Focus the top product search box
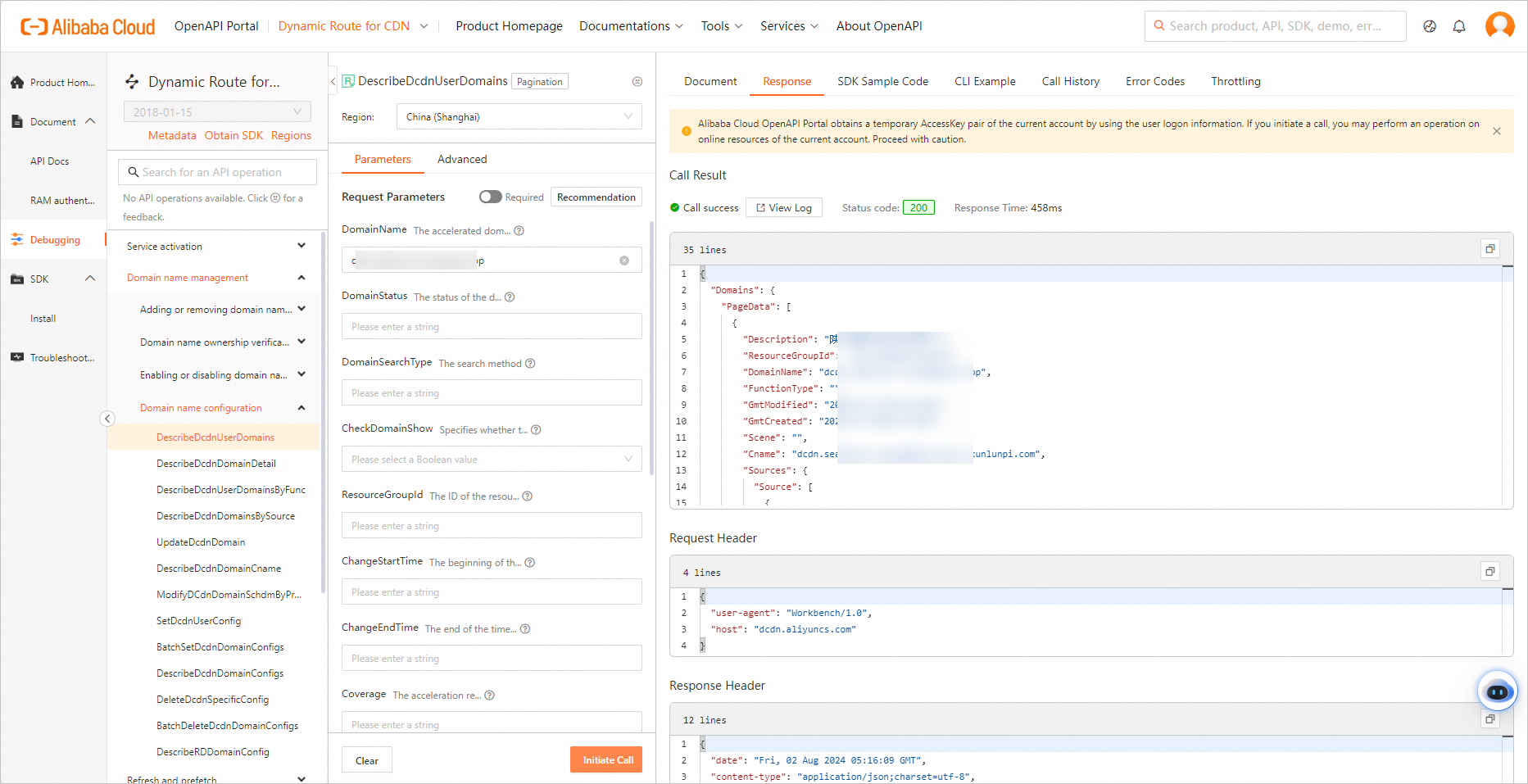1528x784 pixels. [1276, 26]
